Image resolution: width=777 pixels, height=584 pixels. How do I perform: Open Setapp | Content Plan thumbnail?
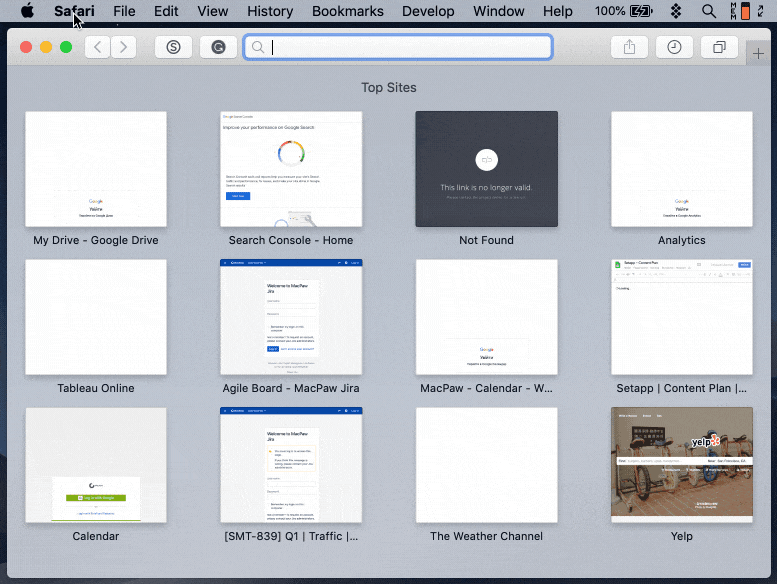click(681, 317)
